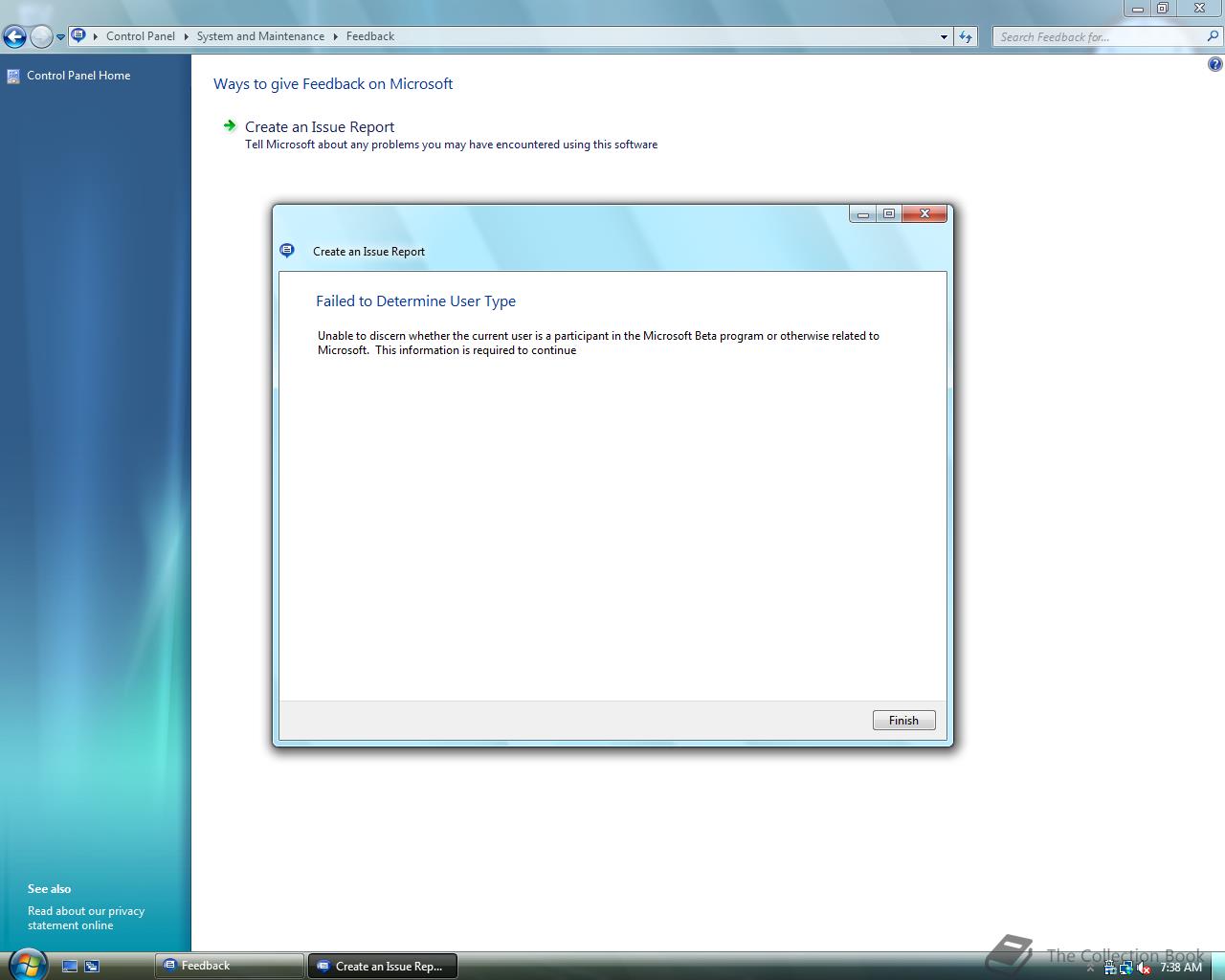Image resolution: width=1225 pixels, height=980 pixels.
Task: Click the muted volume tray icon
Action: (x=1144, y=968)
